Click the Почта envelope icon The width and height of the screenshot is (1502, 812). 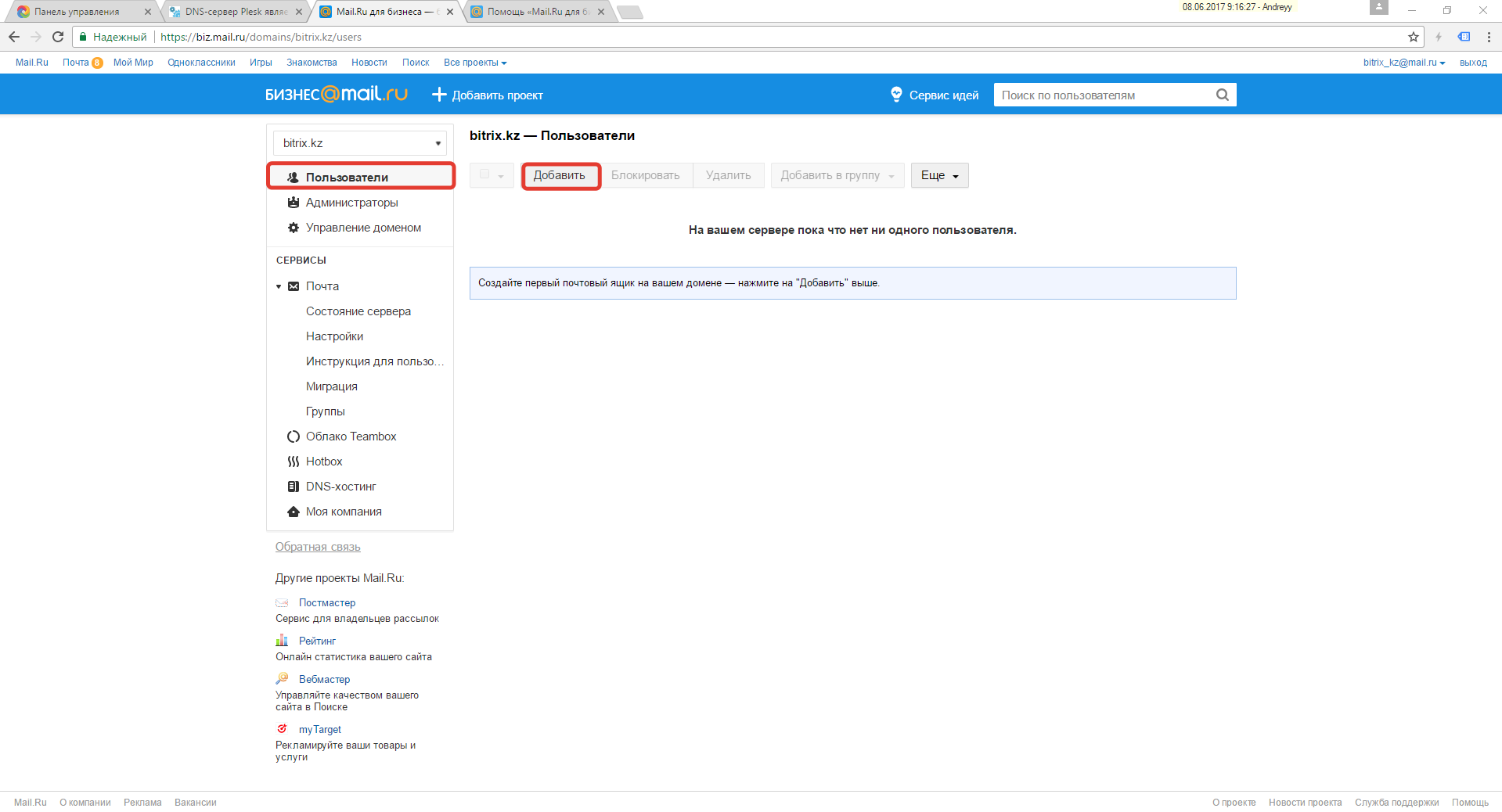294,286
